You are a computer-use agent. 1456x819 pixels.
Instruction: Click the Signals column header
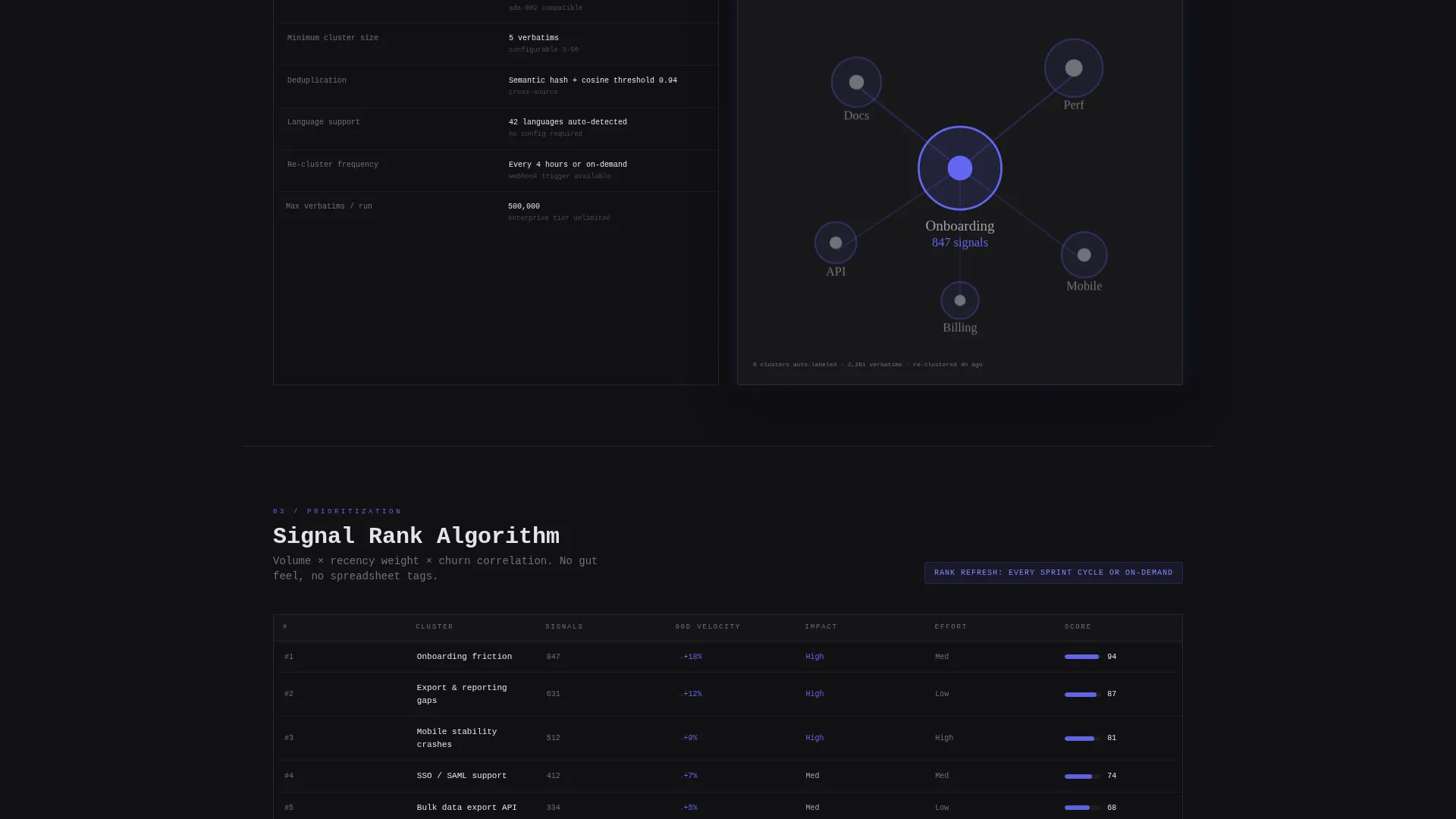(x=564, y=627)
